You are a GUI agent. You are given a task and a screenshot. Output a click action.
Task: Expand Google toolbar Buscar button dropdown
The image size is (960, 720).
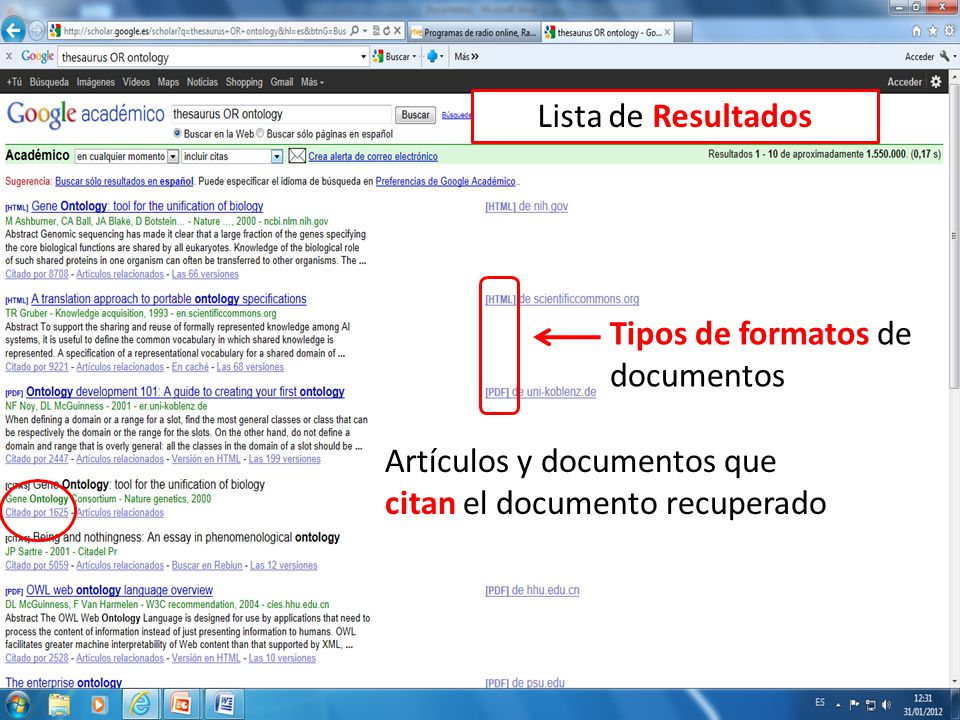[414, 56]
